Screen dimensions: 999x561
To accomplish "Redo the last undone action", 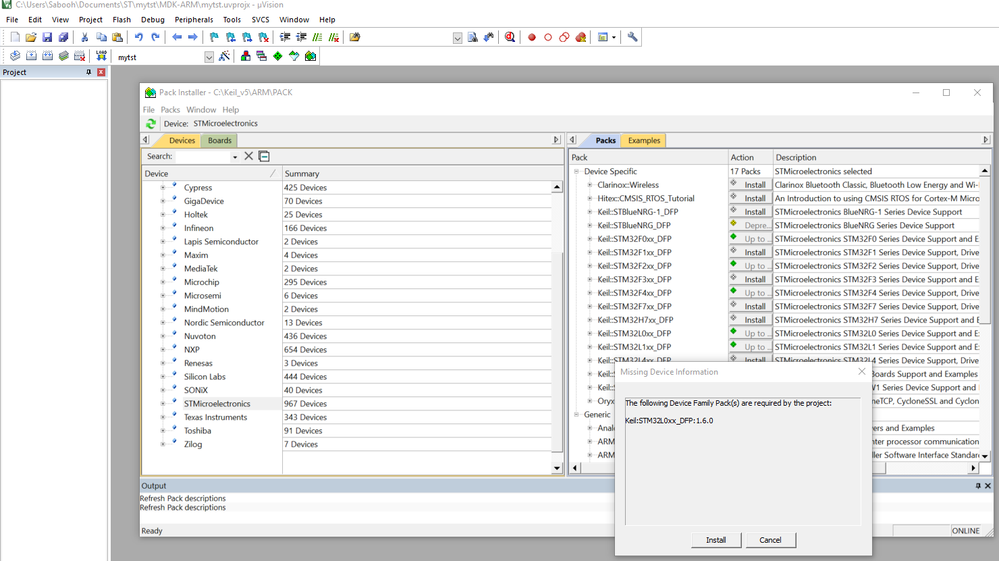I will (x=155, y=38).
